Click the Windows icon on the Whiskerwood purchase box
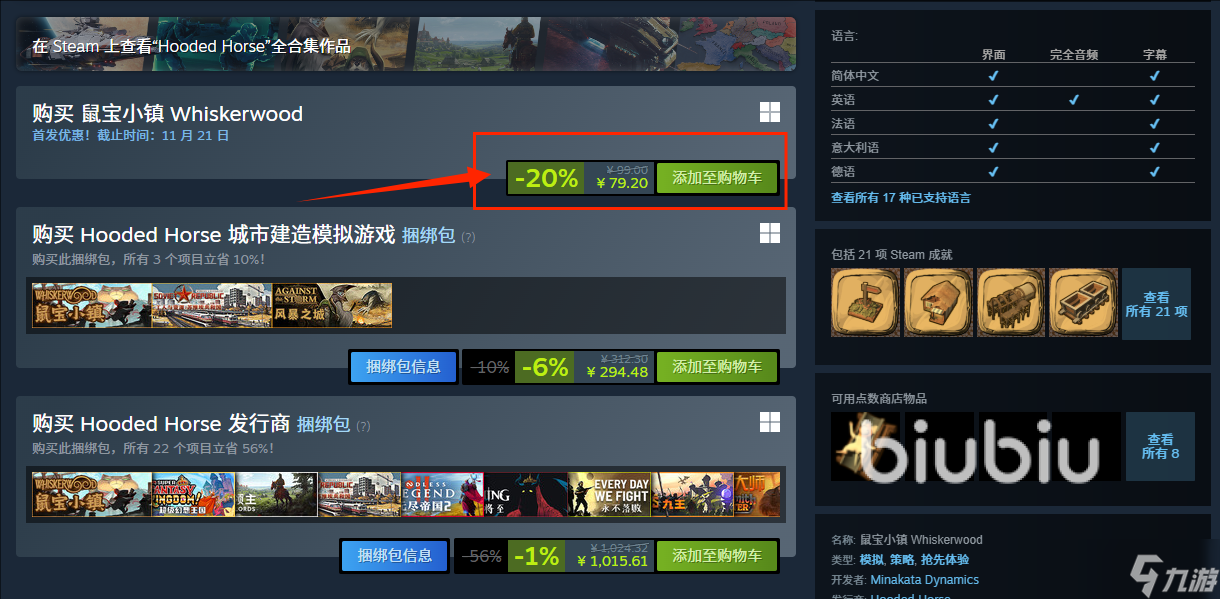1220x599 pixels. tap(769, 113)
